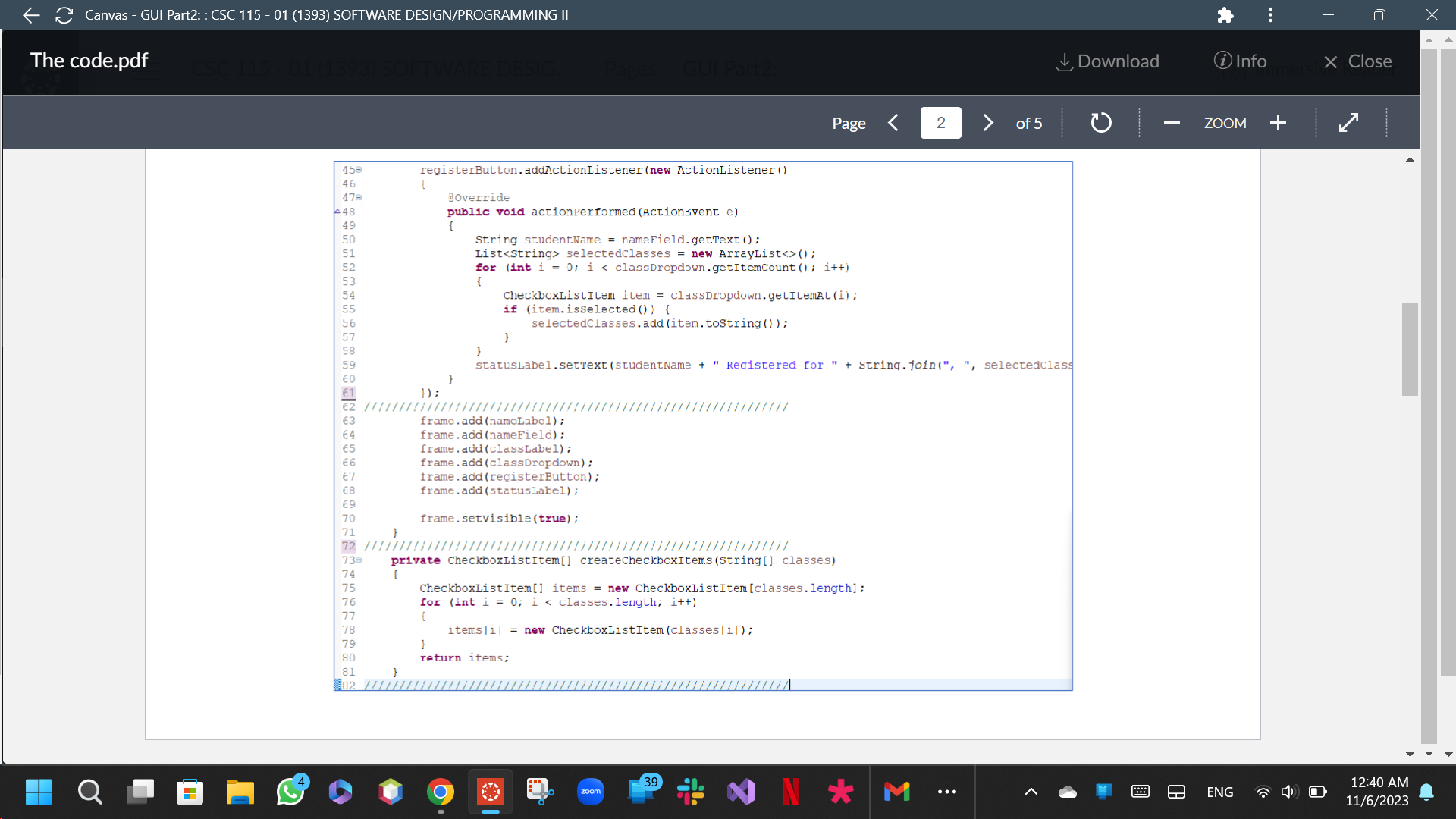1456x819 pixels.
Task: Select the page number input field
Action: (940, 122)
